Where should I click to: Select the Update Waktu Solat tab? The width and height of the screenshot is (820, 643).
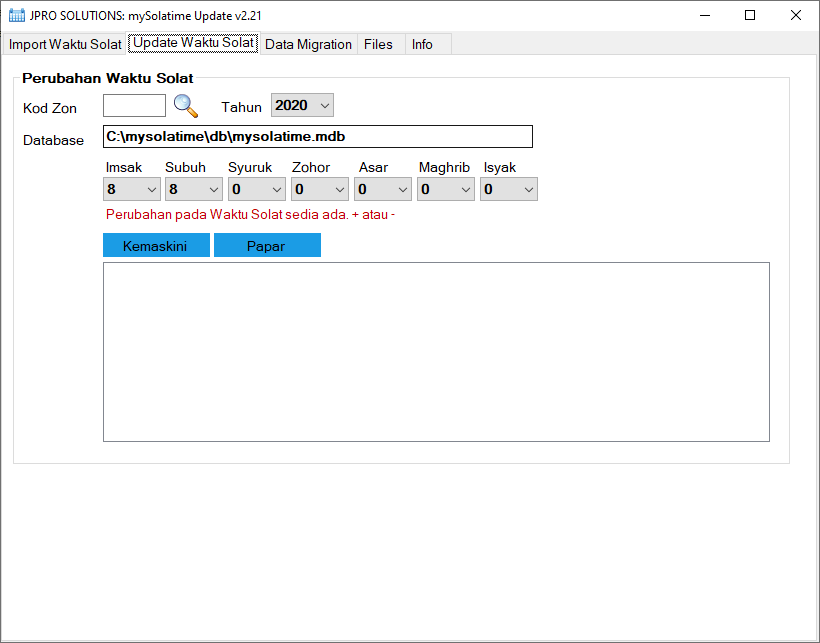tap(193, 43)
